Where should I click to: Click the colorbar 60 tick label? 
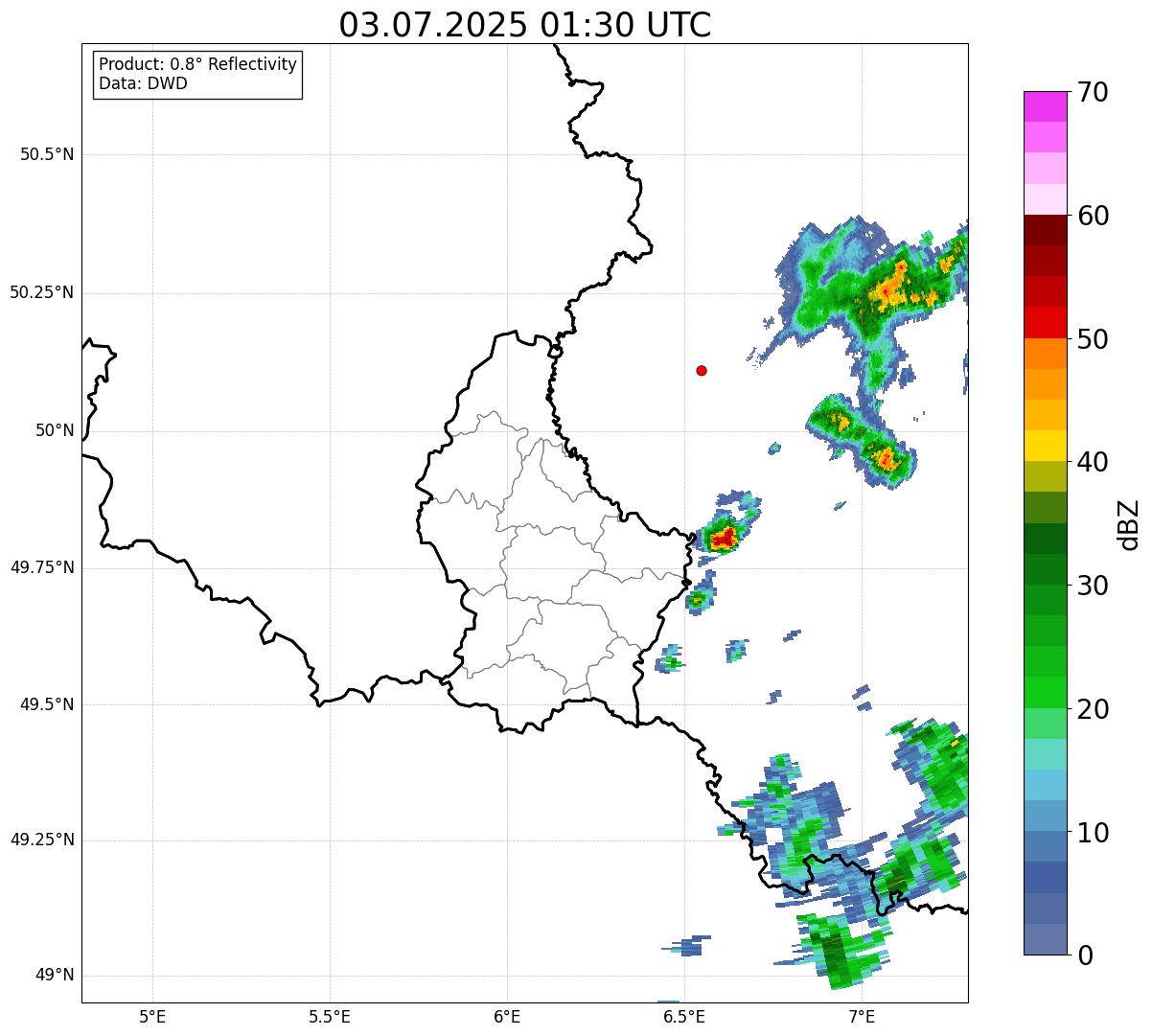coord(1093,216)
